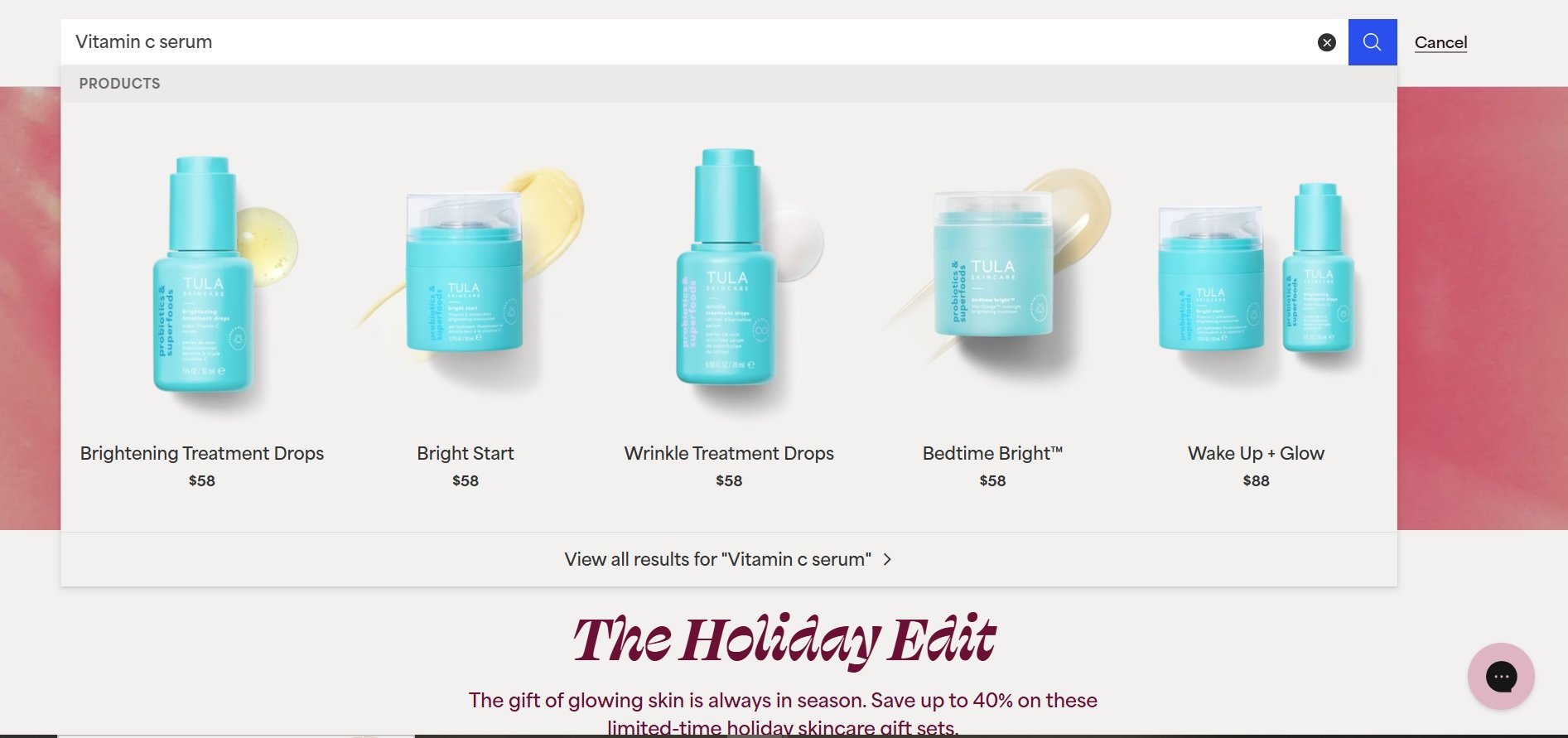Screen dimensions: 1568x738
Task: Open Bright Start product image
Action: 466,273
